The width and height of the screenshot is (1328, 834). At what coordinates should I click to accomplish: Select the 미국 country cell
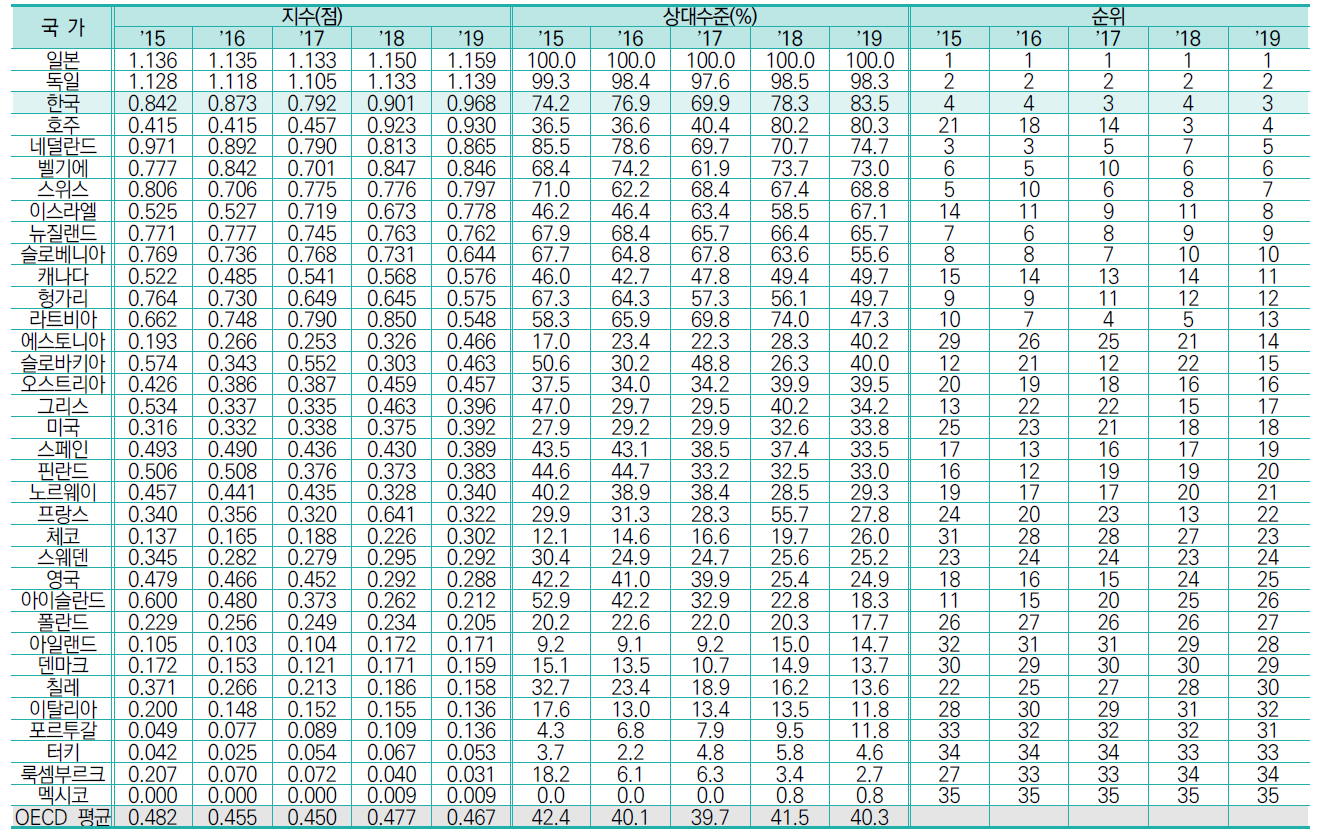pos(61,427)
